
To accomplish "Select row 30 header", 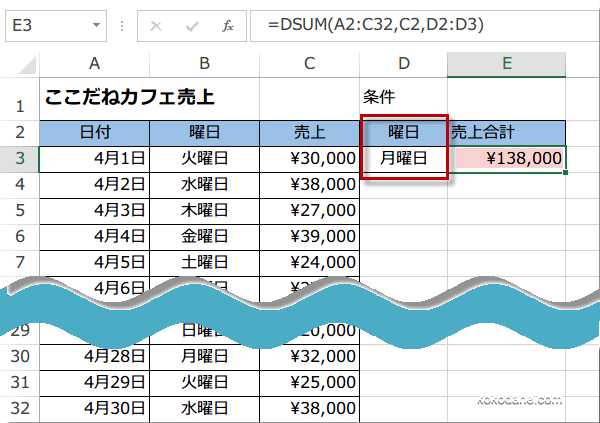I will (x=20, y=357).
